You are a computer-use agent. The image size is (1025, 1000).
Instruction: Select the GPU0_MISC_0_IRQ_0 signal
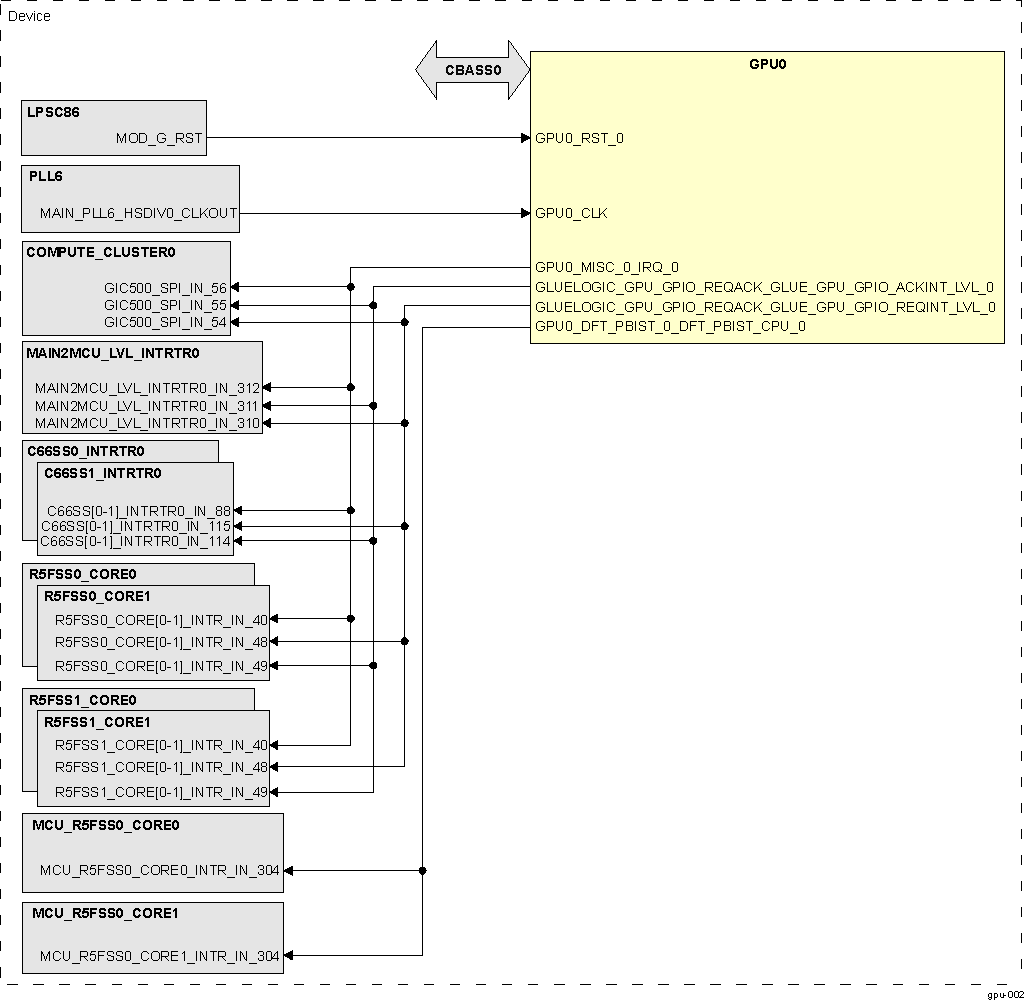[x=607, y=267]
